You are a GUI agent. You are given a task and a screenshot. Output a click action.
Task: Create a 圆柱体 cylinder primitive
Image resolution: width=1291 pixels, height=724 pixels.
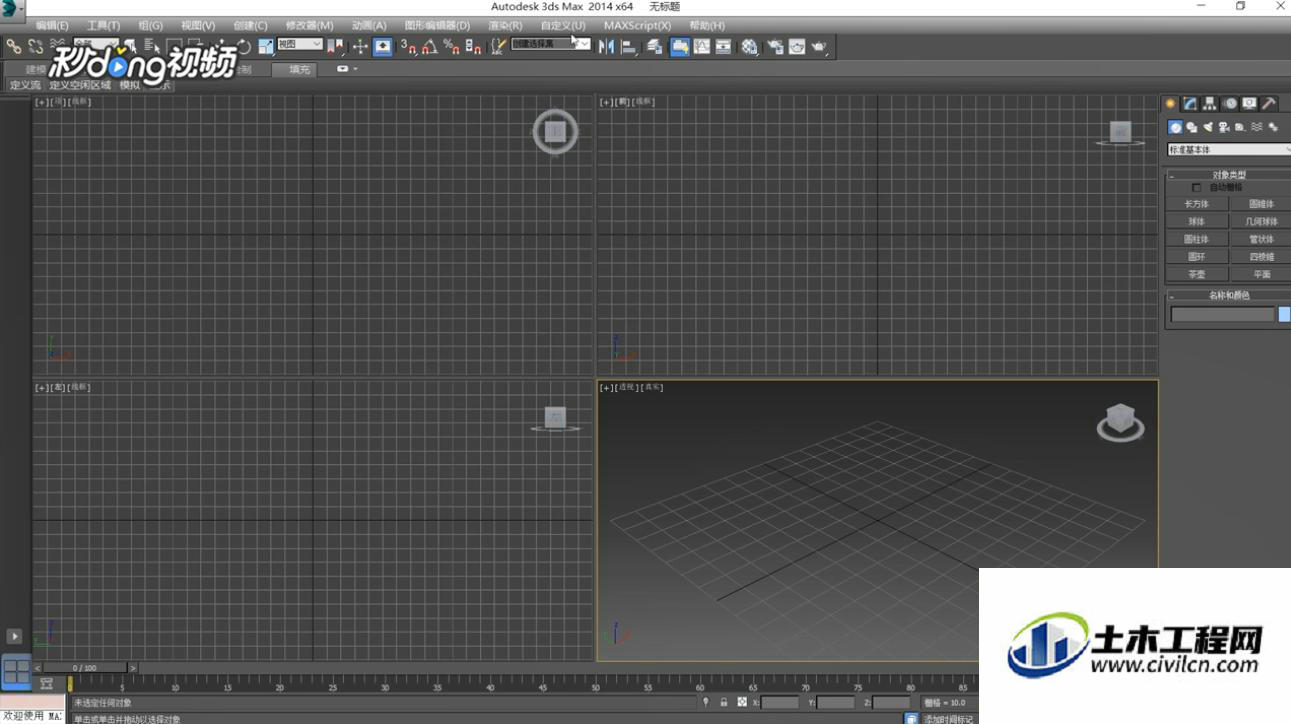point(1196,239)
